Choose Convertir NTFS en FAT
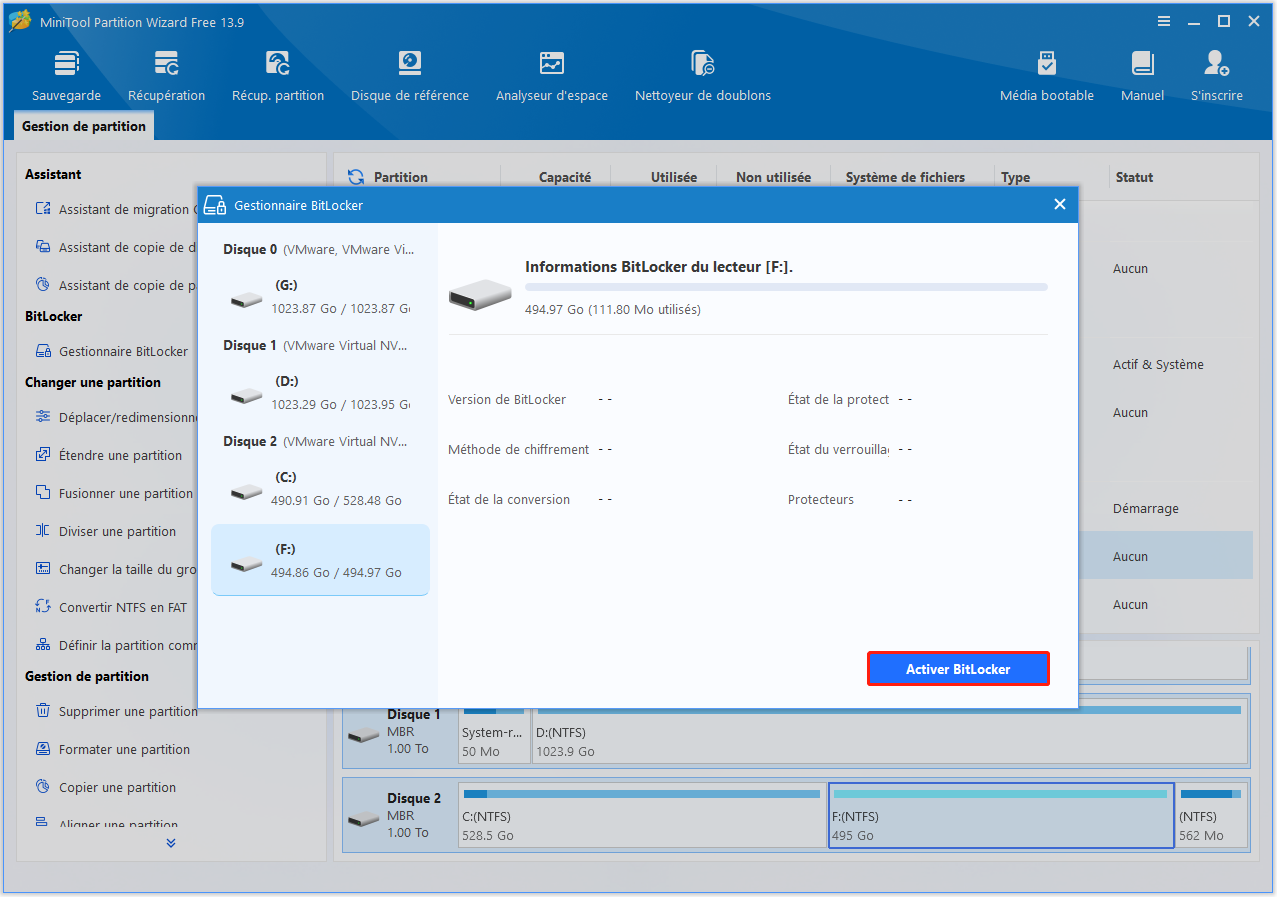This screenshot has width=1277, height=897. coord(111,607)
